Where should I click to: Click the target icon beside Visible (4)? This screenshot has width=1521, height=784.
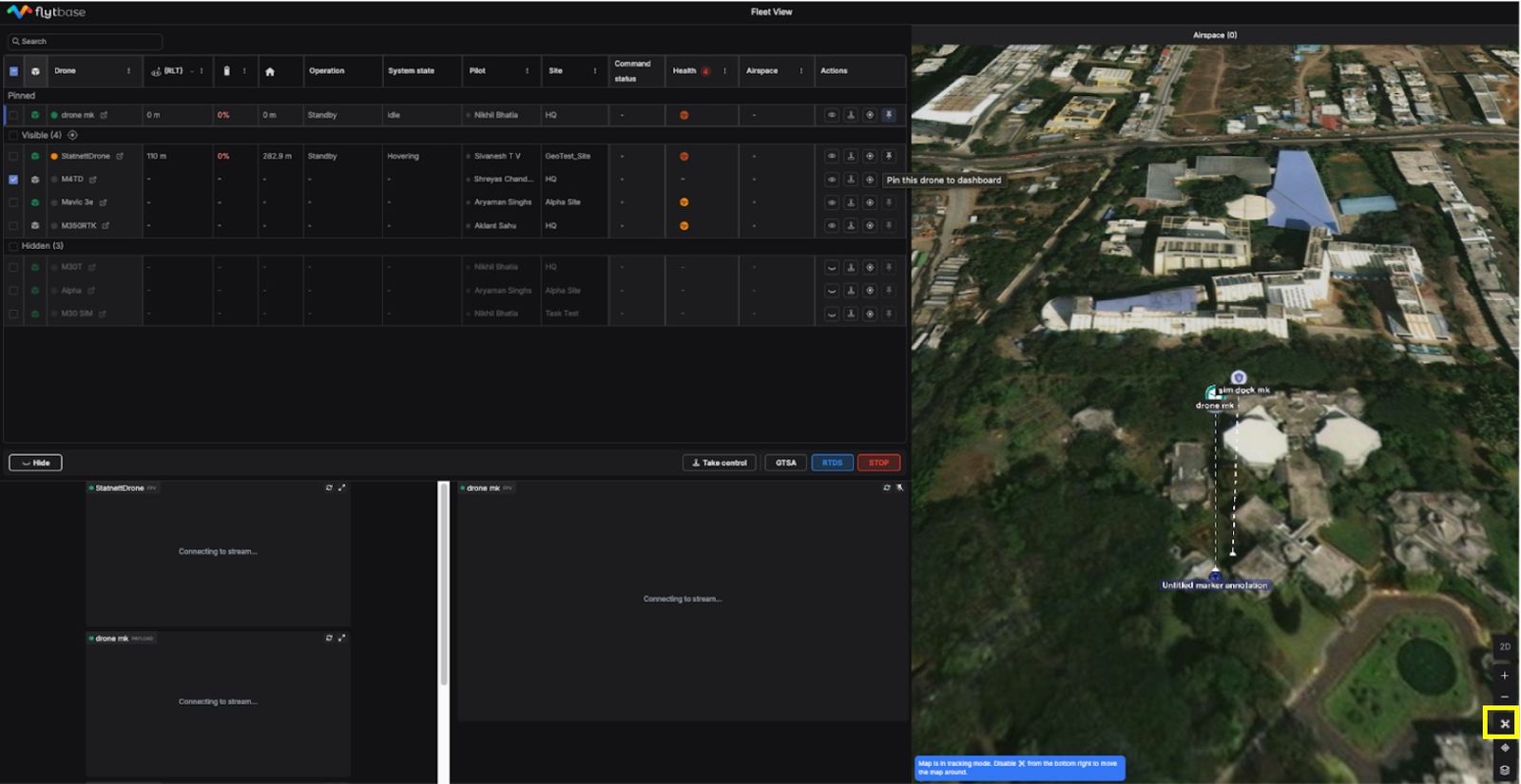click(72, 135)
